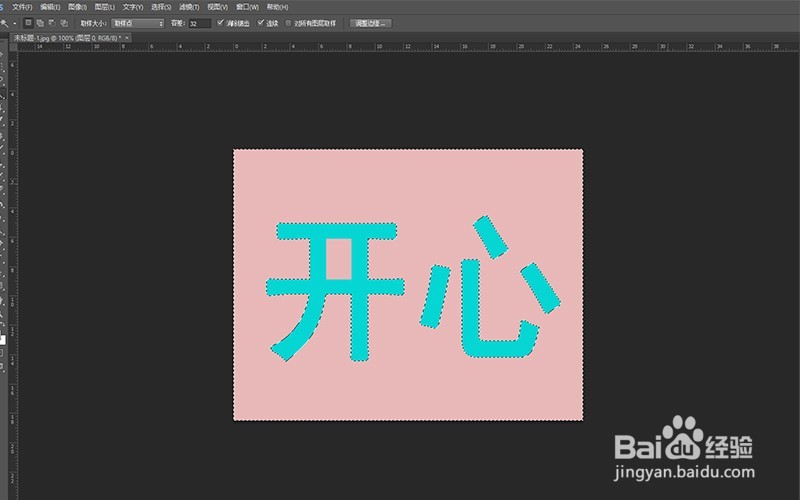Close the 未标题-1.jpg document tab
This screenshot has width=800, height=500.
(x=127, y=38)
